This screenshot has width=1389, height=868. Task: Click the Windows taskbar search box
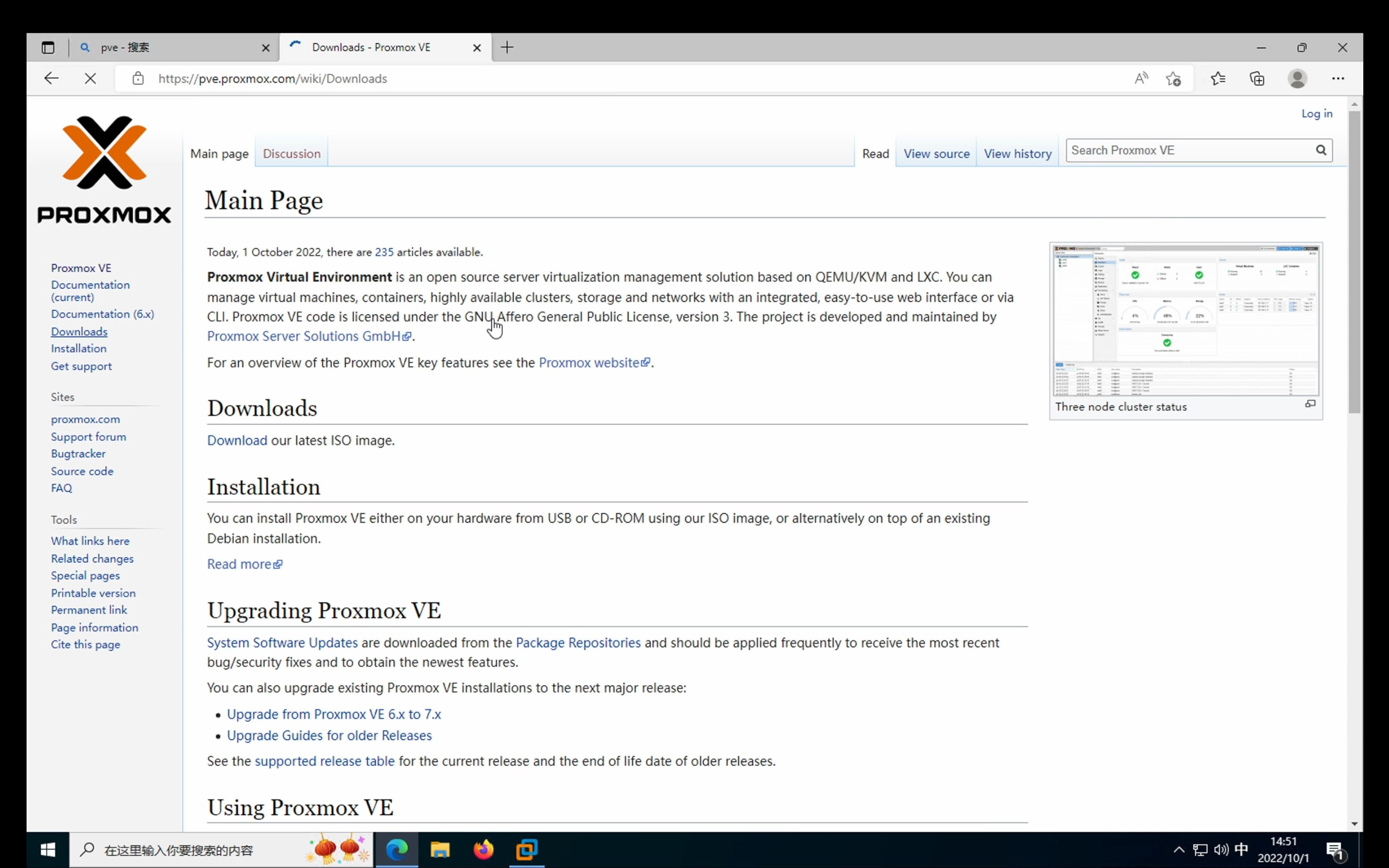[x=221, y=850]
